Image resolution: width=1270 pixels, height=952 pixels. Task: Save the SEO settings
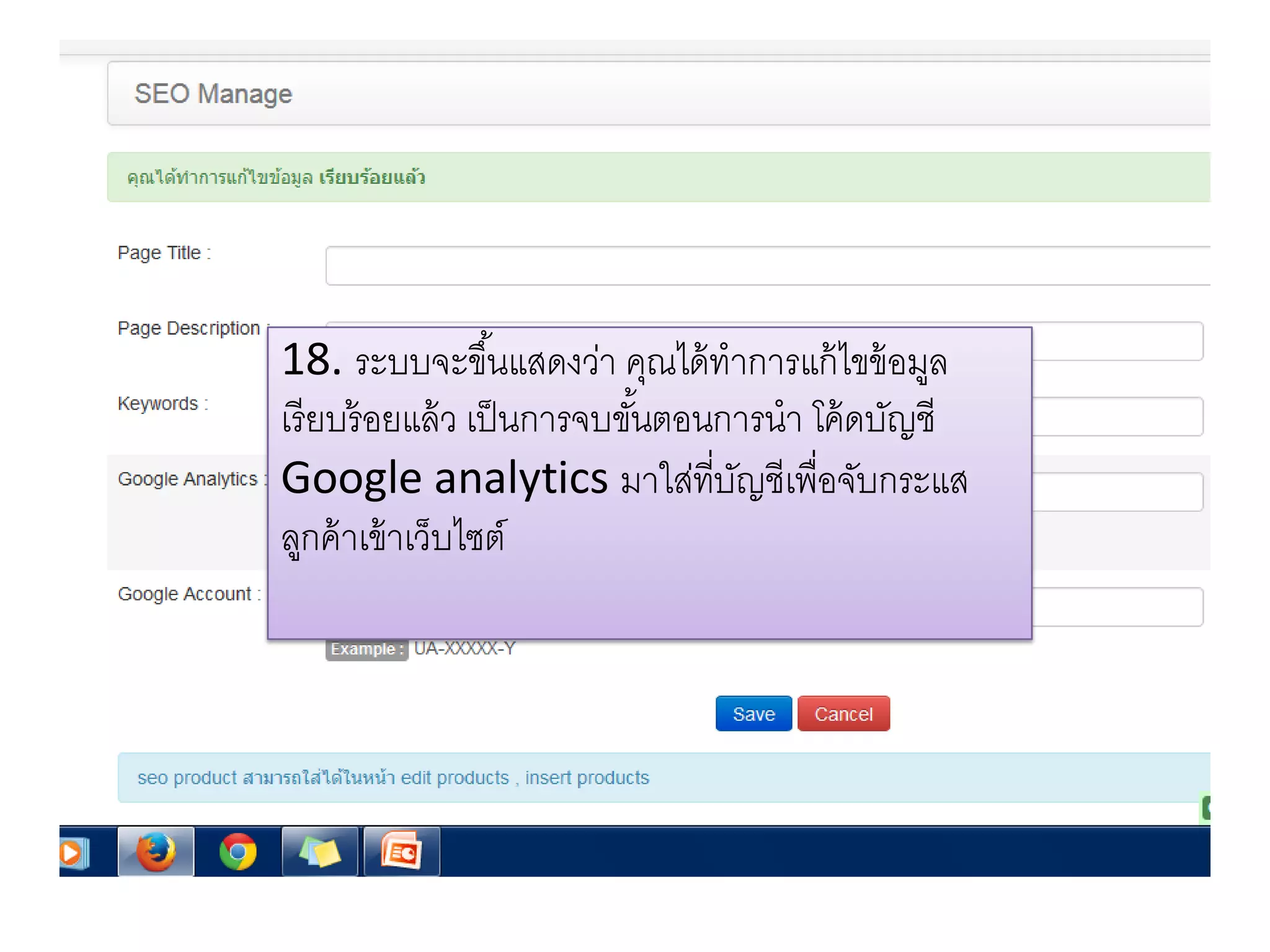(753, 713)
